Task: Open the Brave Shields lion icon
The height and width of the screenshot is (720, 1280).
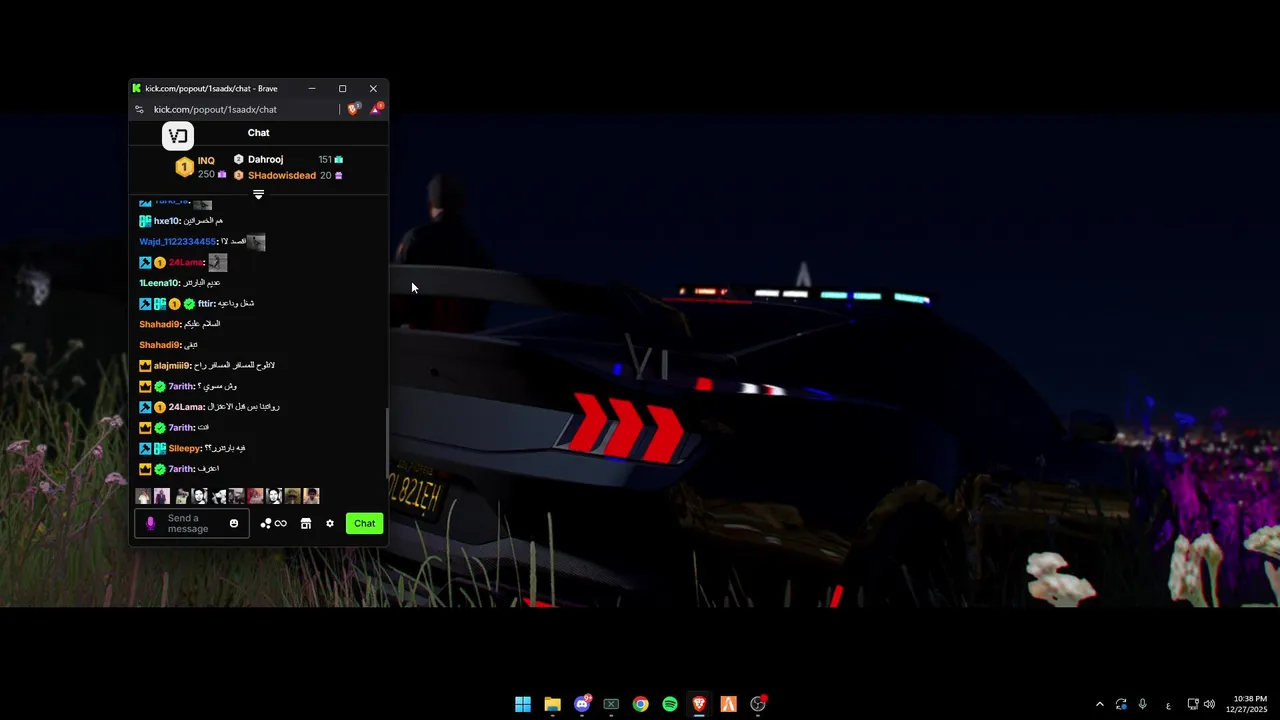Action: coord(353,109)
